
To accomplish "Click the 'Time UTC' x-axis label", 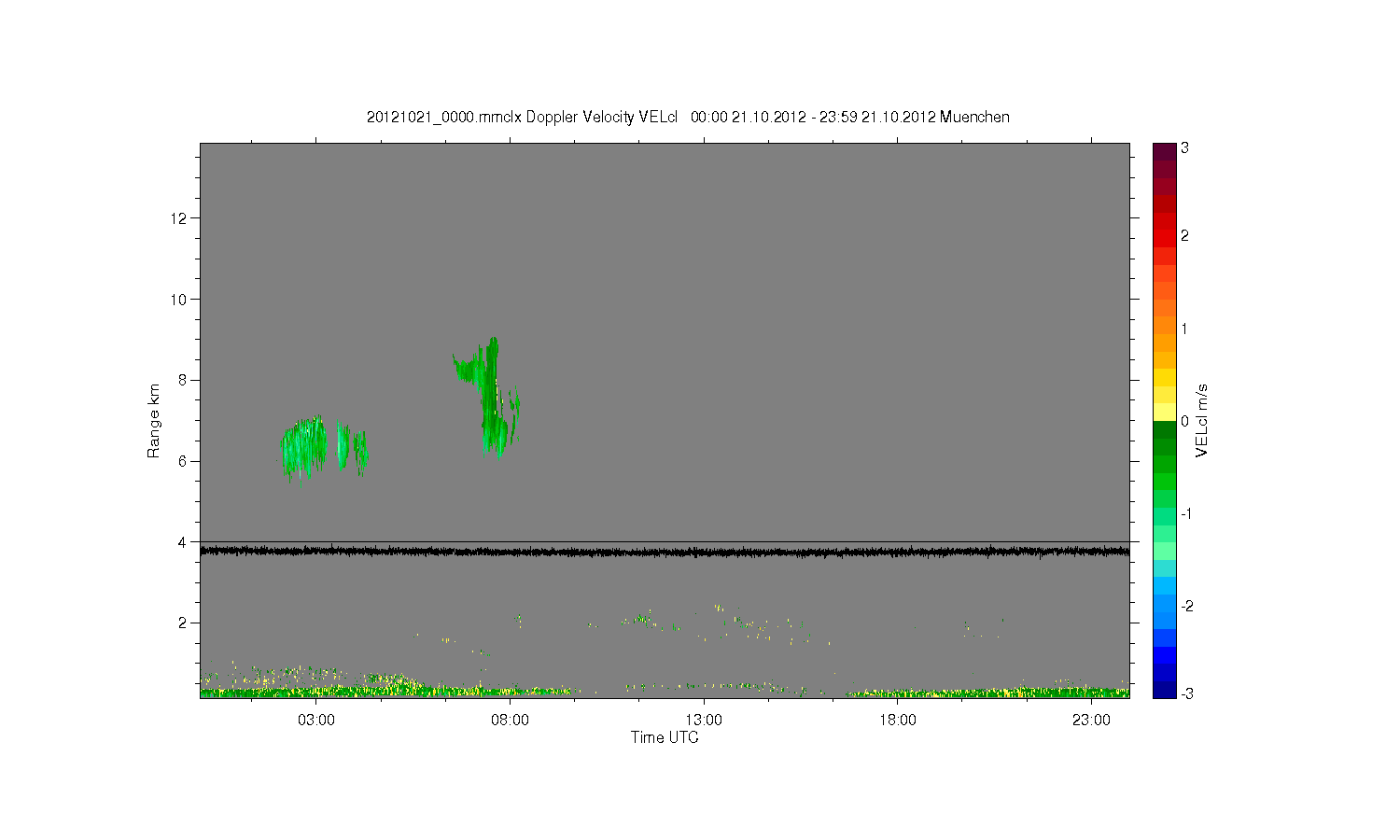I will click(x=665, y=737).
